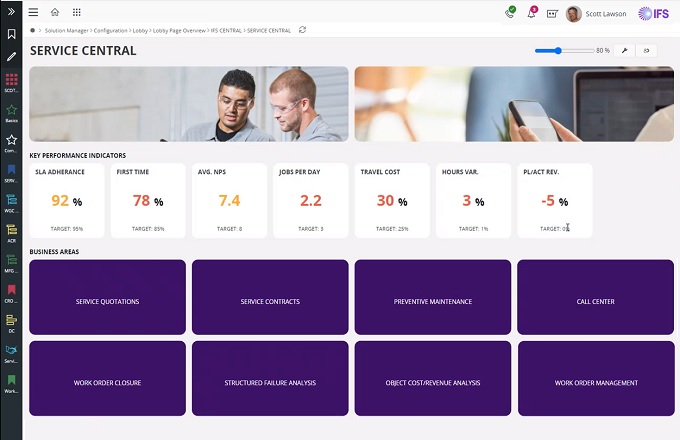Open the DC yellow shortcut icon
Image resolution: width=680 pixels, height=440 pixels.
tap(11, 323)
